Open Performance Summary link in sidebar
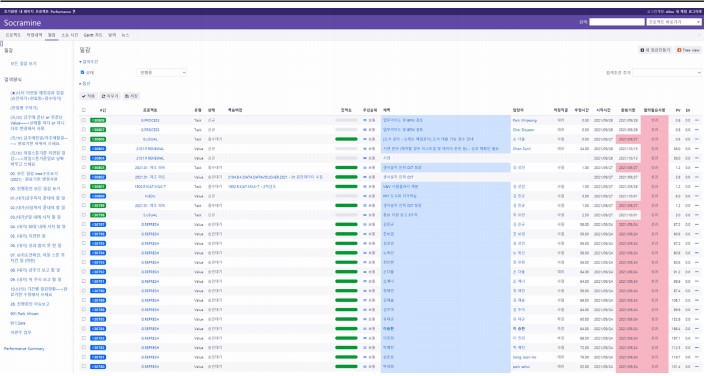The width and height of the screenshot is (706, 376). pos(24,349)
